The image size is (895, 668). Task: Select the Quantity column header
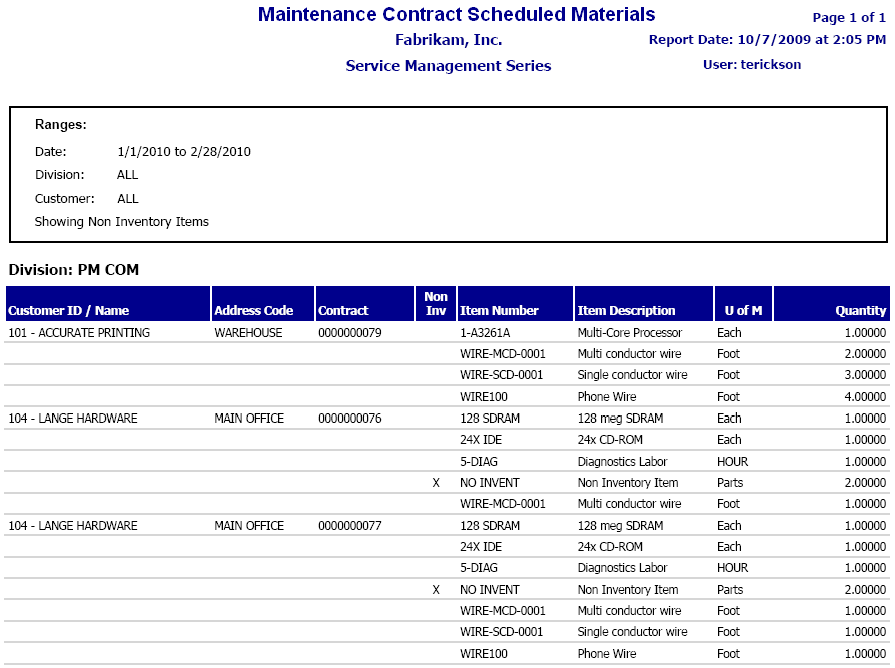(x=861, y=311)
